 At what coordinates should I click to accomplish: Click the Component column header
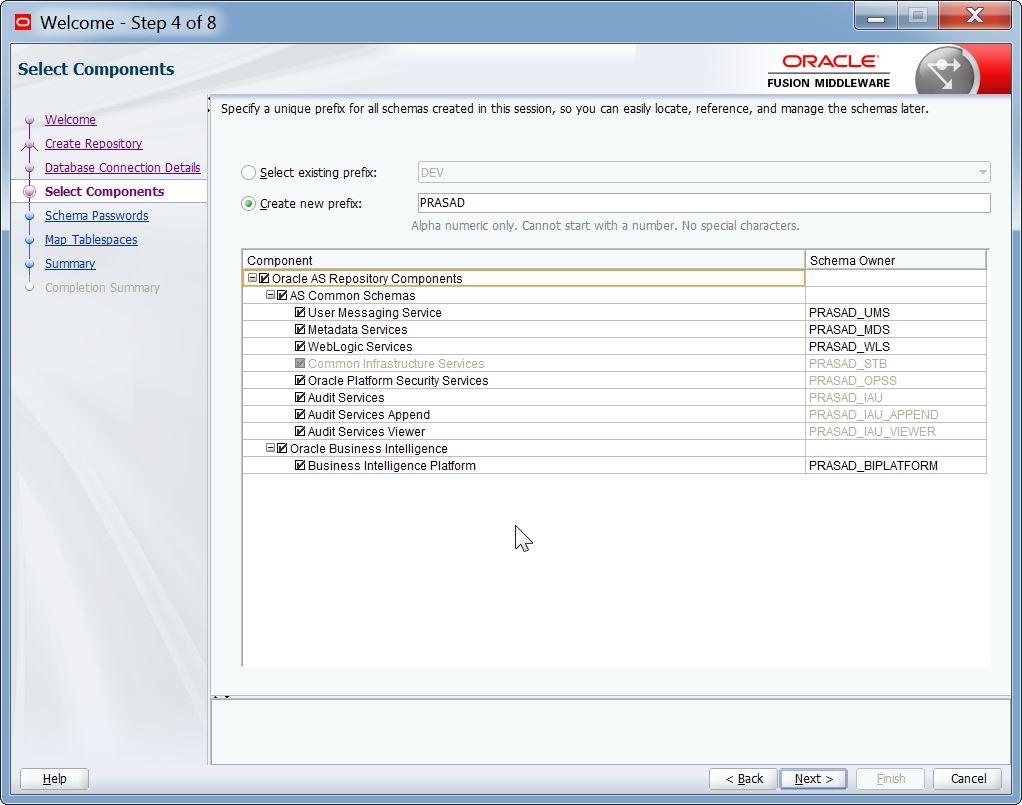[523, 260]
